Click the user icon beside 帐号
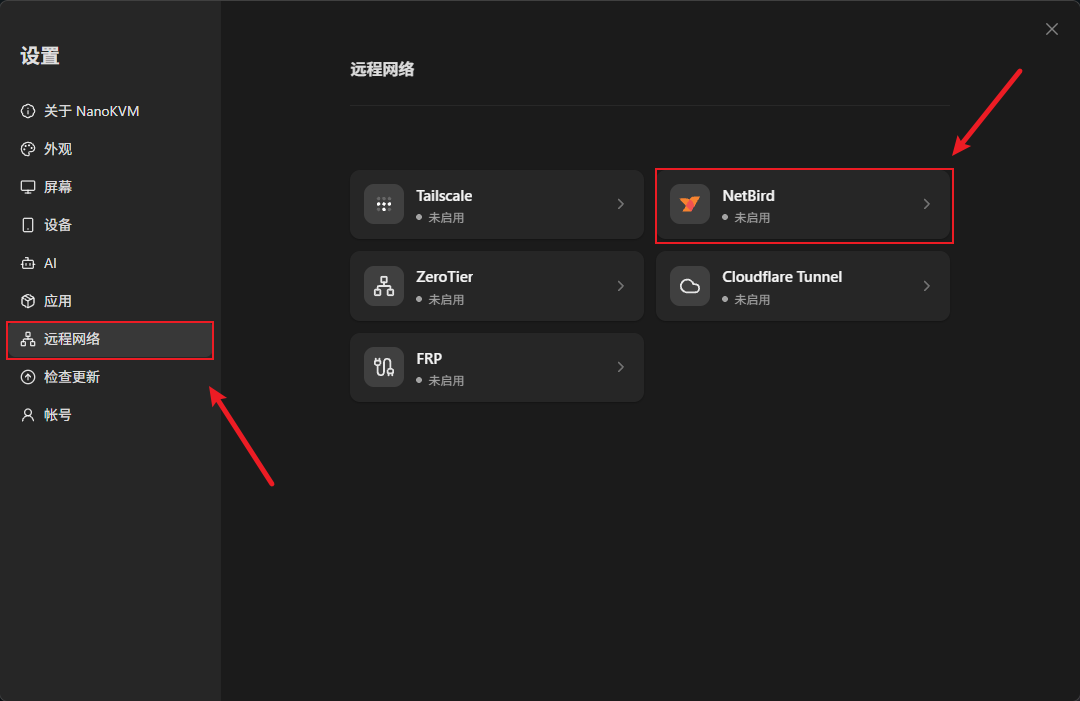1080x701 pixels. coord(28,415)
